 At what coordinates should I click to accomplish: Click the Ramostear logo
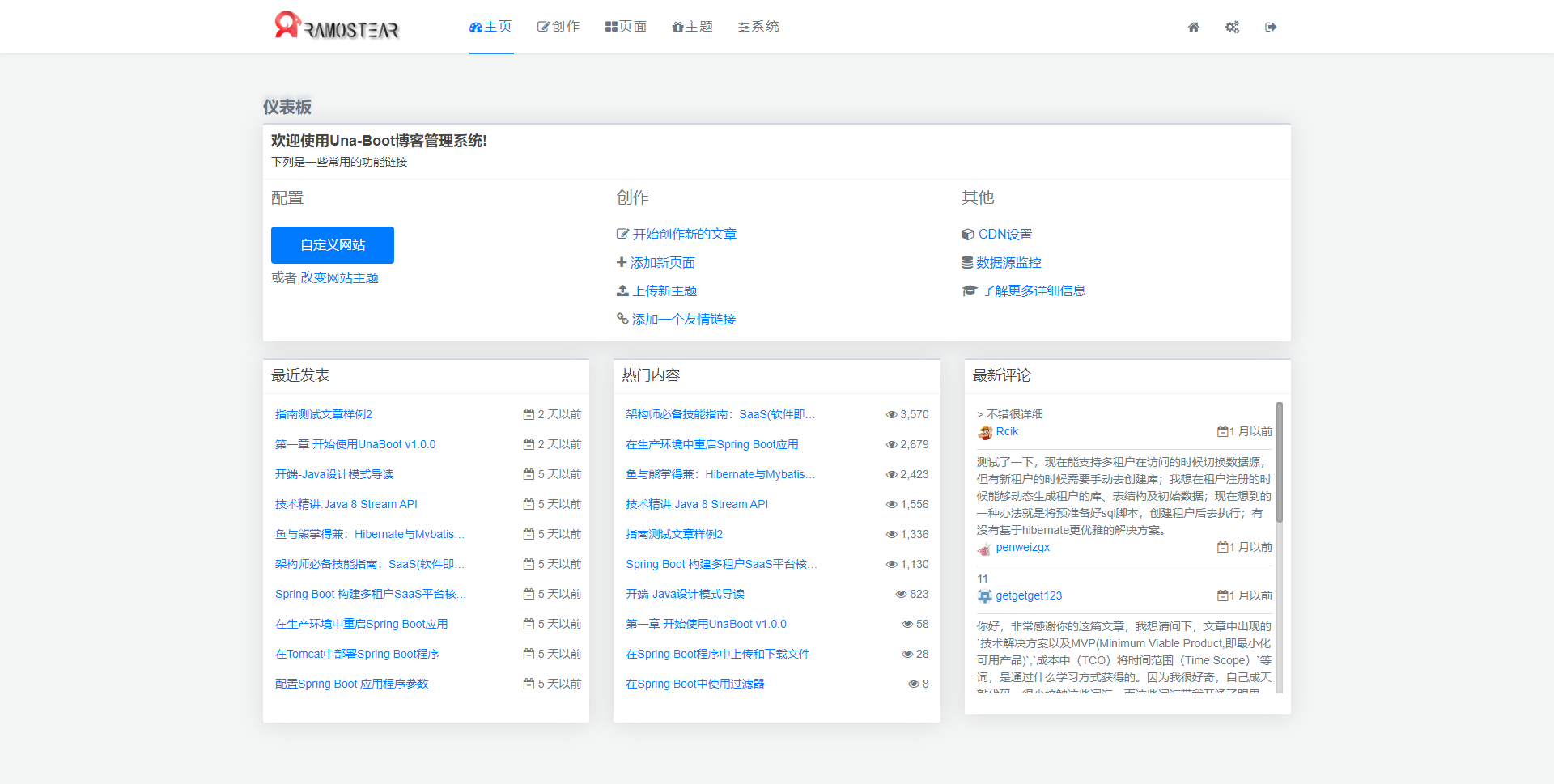337,26
